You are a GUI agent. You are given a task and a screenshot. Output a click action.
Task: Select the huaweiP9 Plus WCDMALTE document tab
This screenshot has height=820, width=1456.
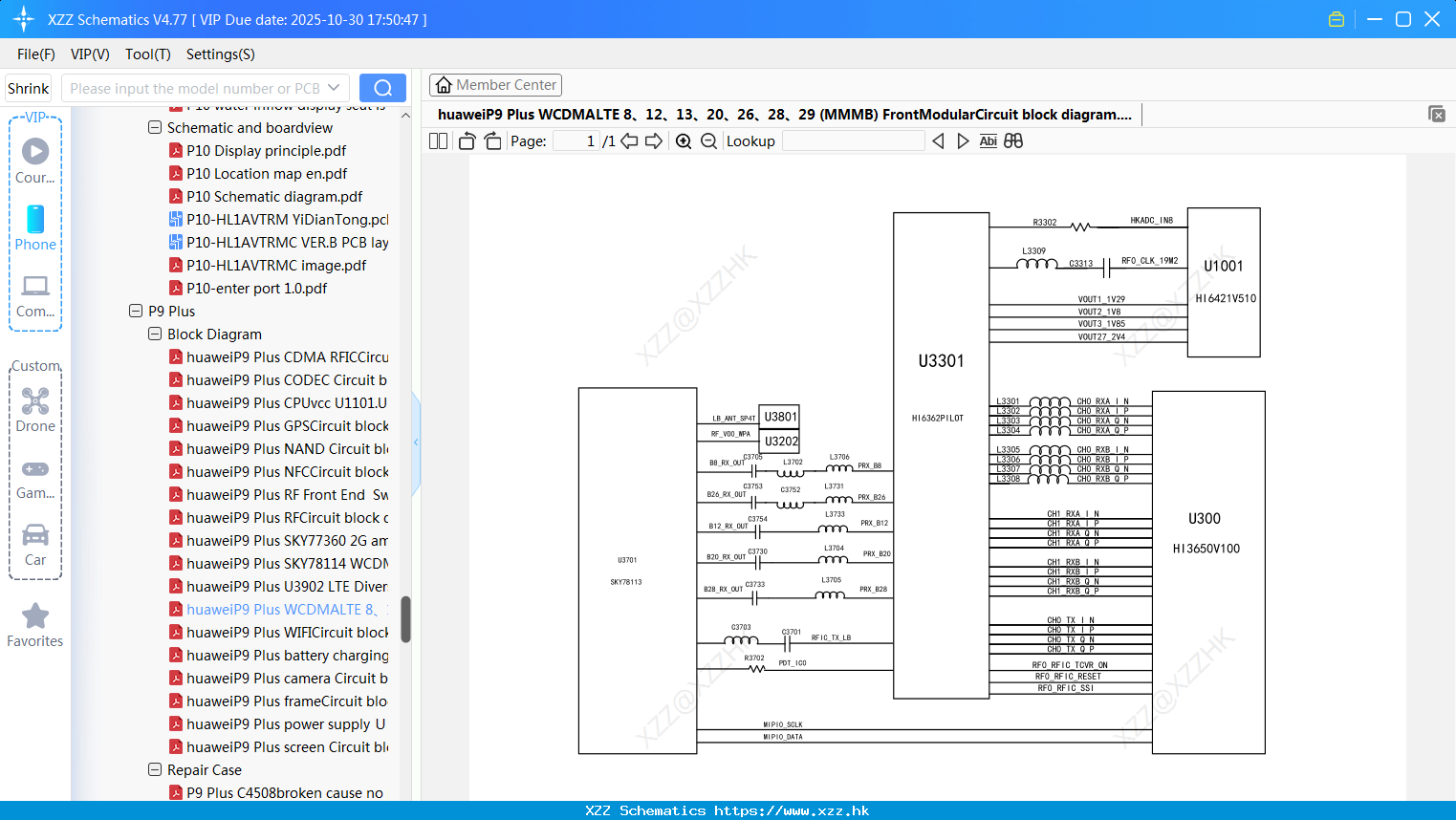tap(785, 115)
